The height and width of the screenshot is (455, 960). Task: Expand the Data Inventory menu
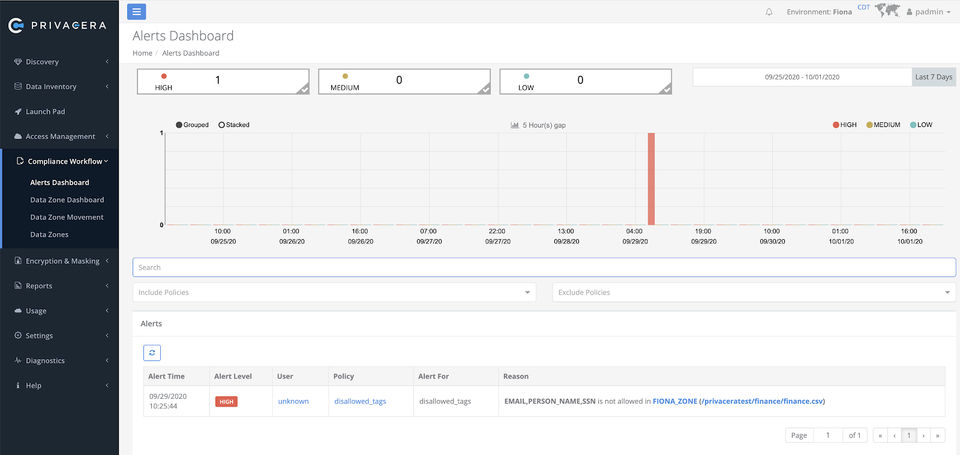[x=59, y=86]
